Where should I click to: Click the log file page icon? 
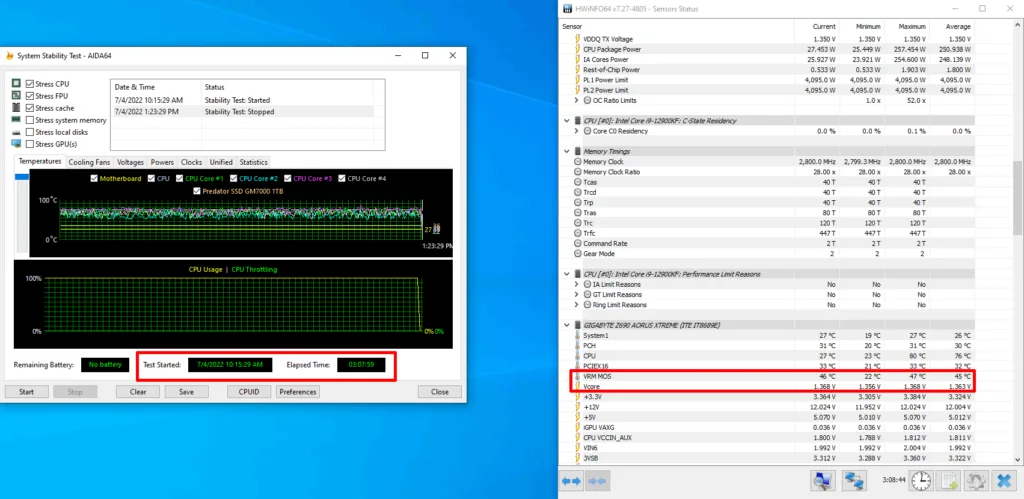coord(948,481)
